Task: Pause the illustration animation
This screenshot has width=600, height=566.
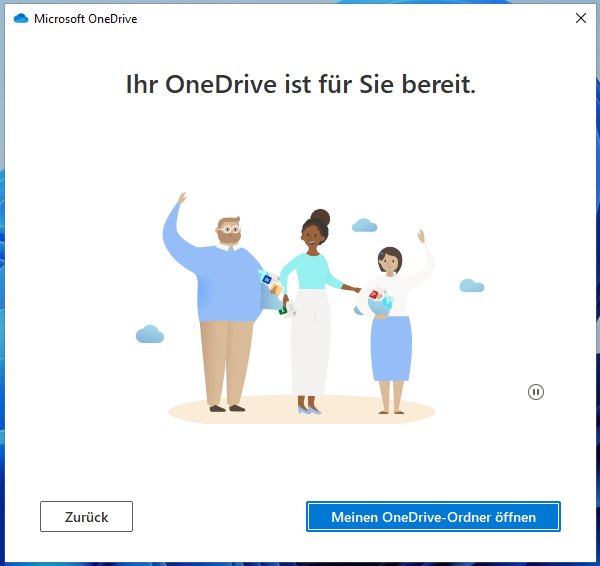Action: pos(535,392)
